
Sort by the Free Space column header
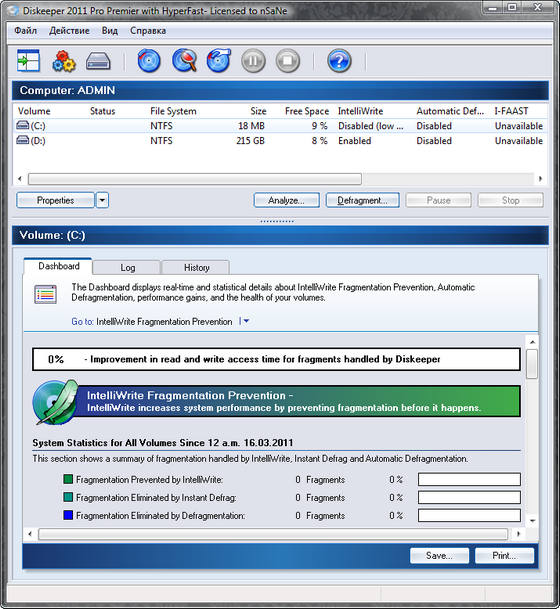click(x=307, y=111)
